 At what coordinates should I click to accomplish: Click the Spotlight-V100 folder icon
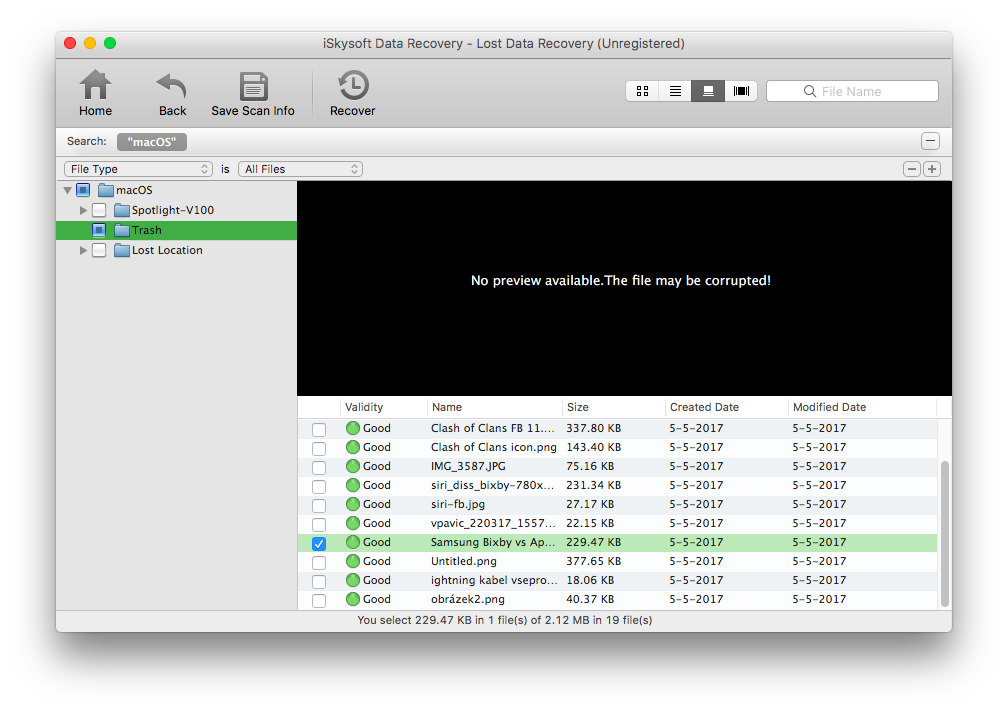tap(122, 210)
